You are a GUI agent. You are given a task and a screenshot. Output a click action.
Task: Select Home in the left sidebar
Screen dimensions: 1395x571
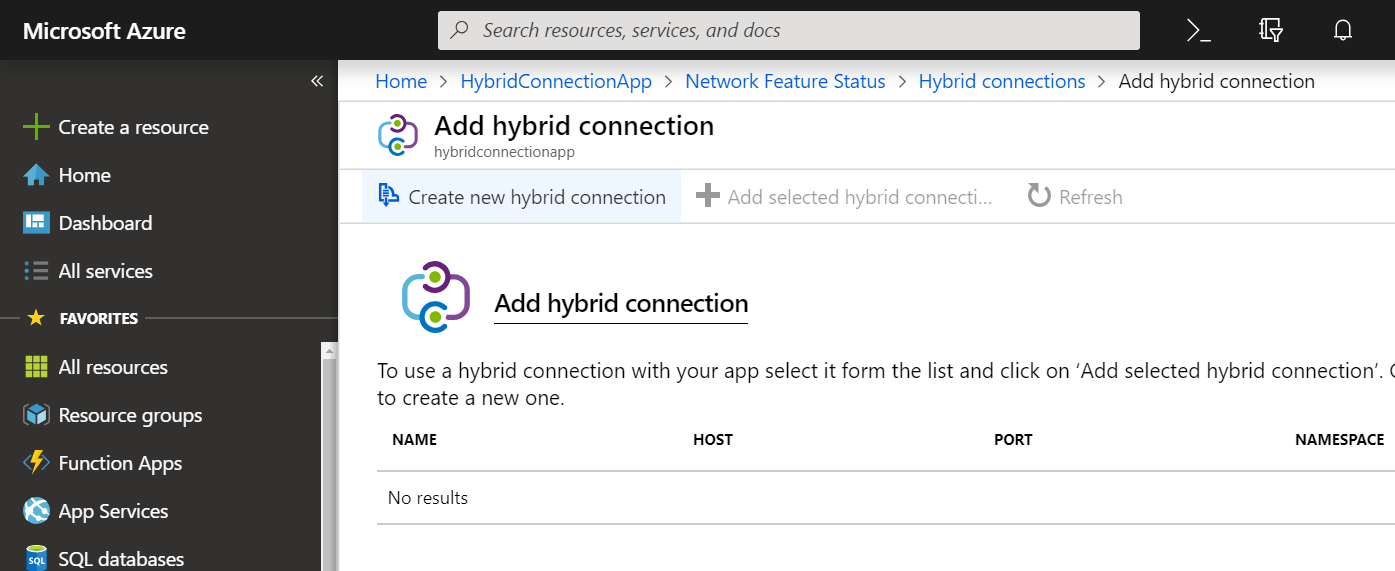point(84,175)
